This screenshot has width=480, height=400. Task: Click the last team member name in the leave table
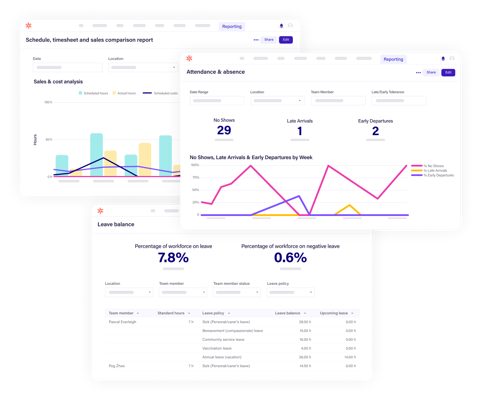pyautogui.click(x=117, y=366)
